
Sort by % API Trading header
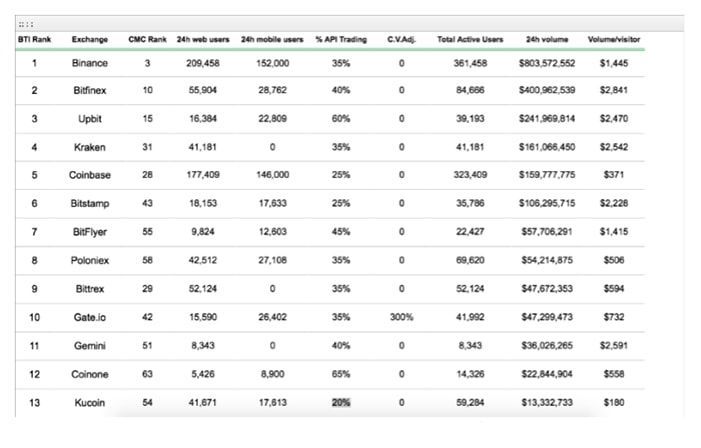point(341,39)
